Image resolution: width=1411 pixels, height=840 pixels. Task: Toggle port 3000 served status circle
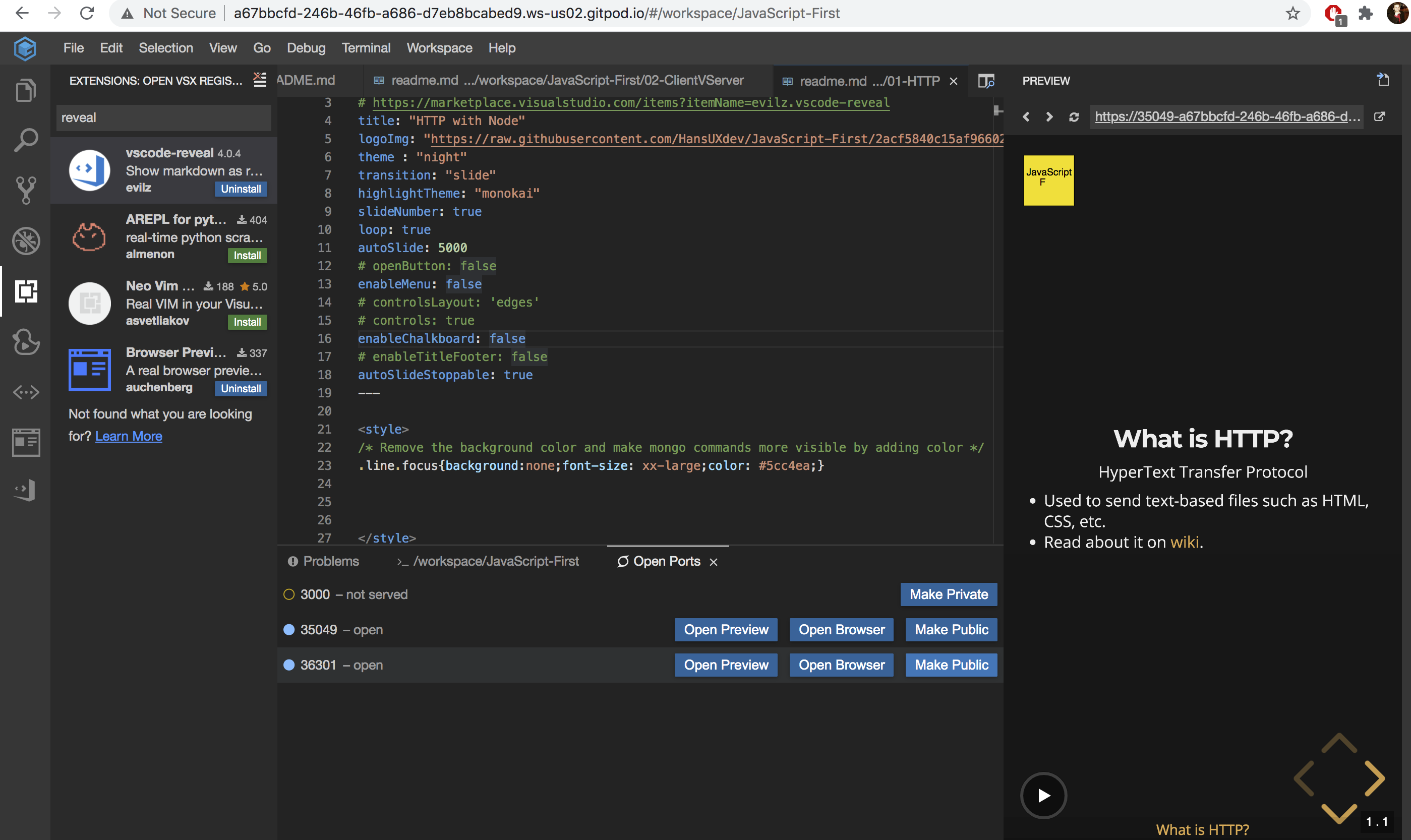pyautogui.click(x=289, y=594)
